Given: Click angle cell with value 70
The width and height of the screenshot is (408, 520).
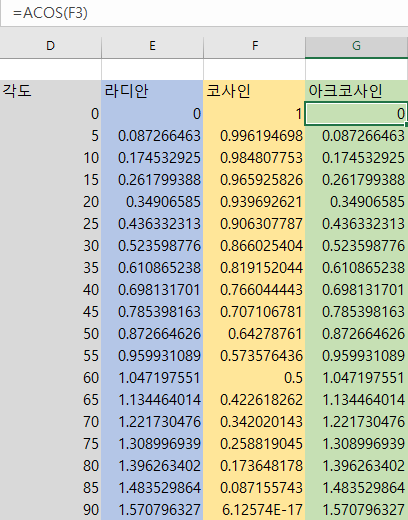Looking at the screenshot, I should click(51, 422).
